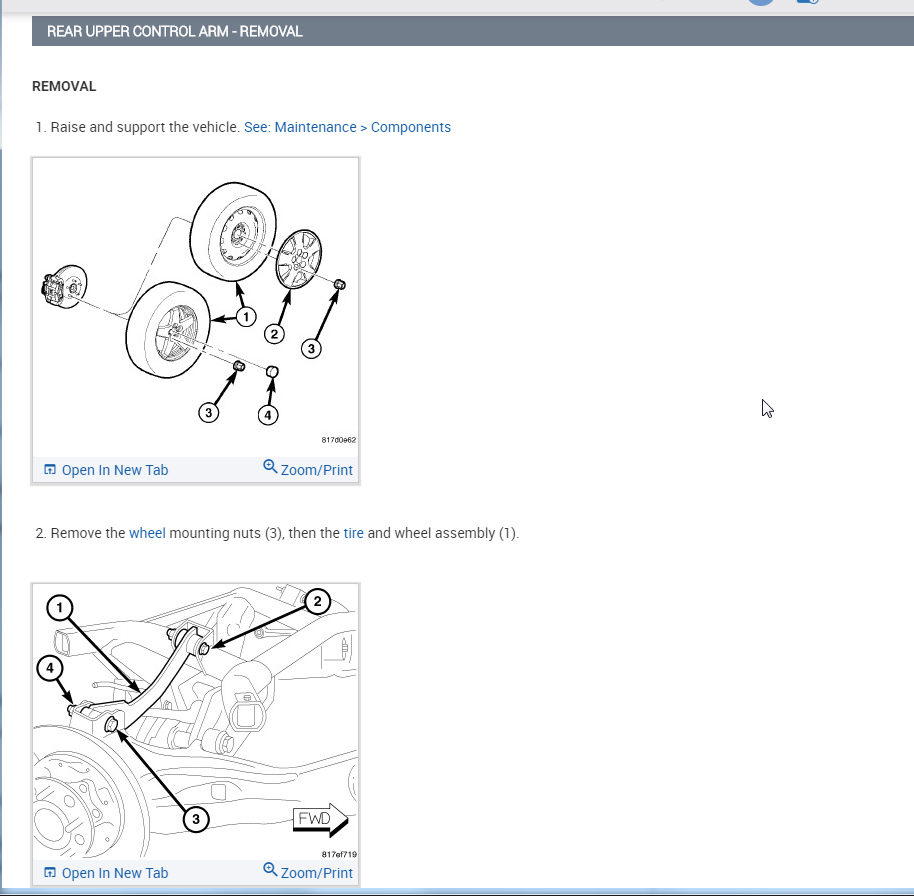Click the step 1 'Raise and support the vehicle' text

(145, 127)
